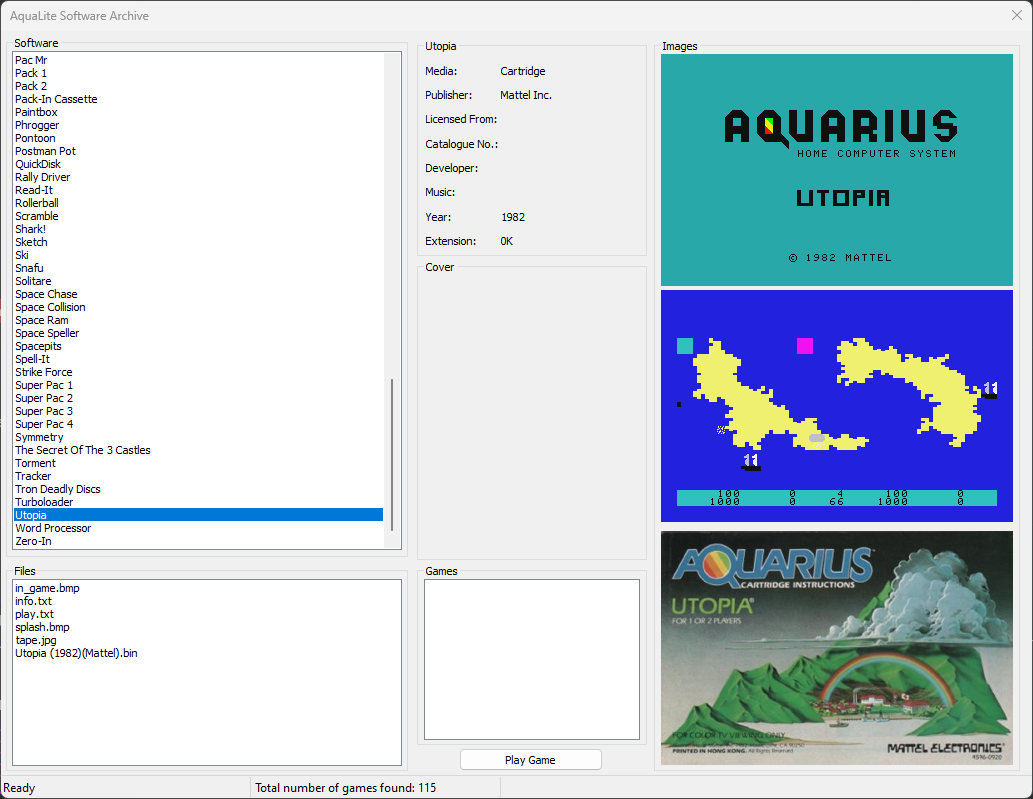
Task: Click the Cartridge media value
Action: tap(522, 71)
